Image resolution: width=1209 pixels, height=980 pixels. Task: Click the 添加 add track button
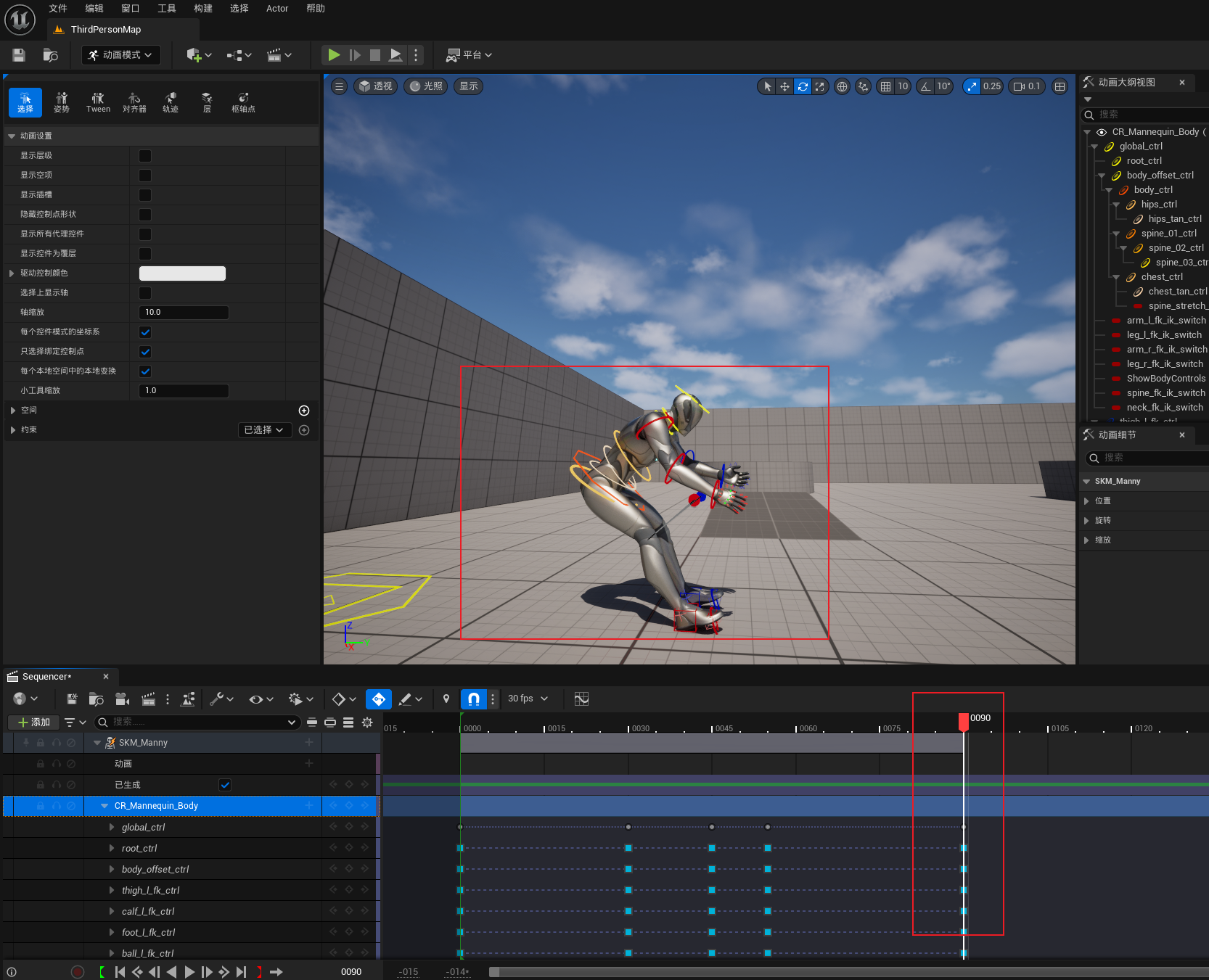(x=33, y=722)
